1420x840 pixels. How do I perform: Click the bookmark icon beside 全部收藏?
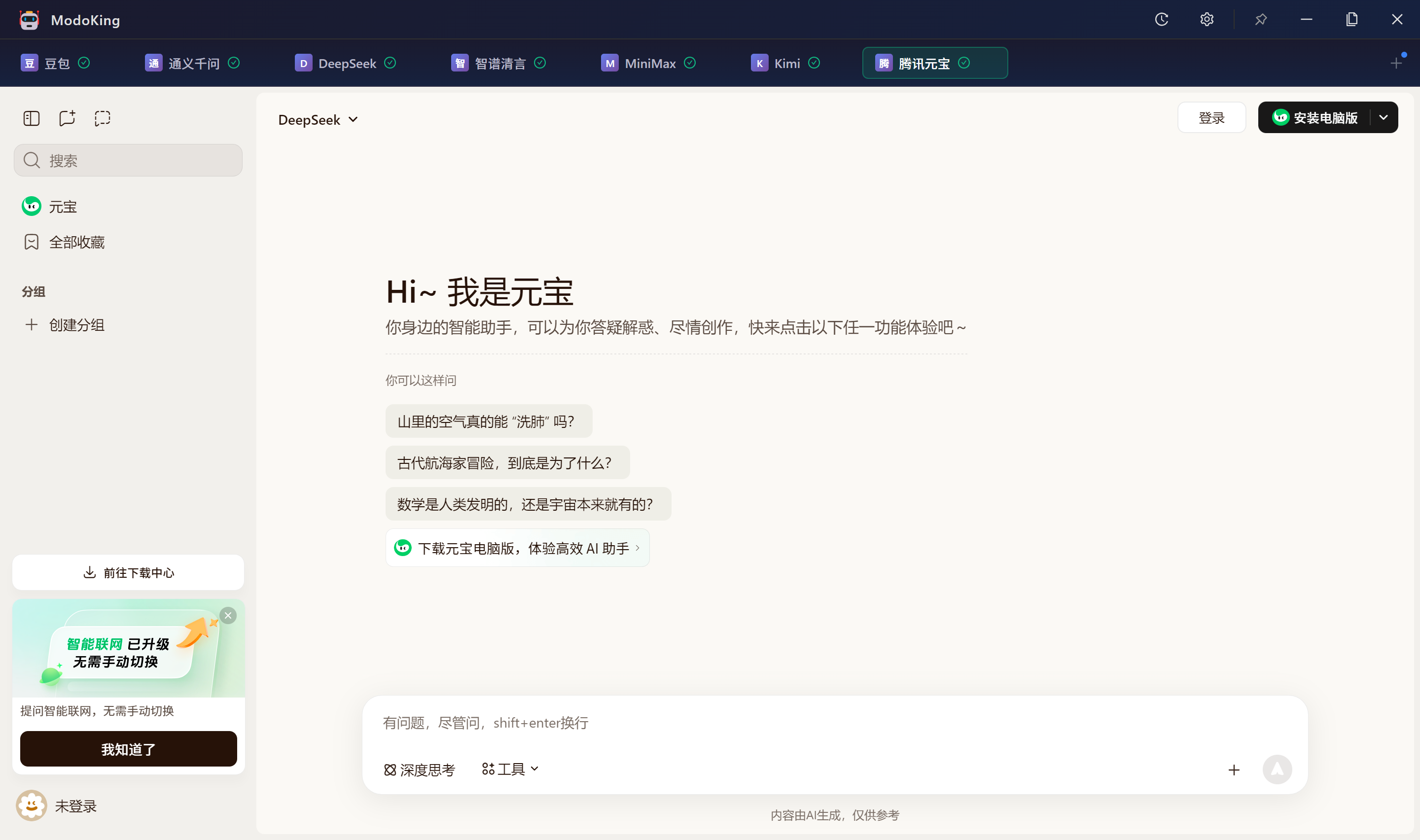[32, 242]
